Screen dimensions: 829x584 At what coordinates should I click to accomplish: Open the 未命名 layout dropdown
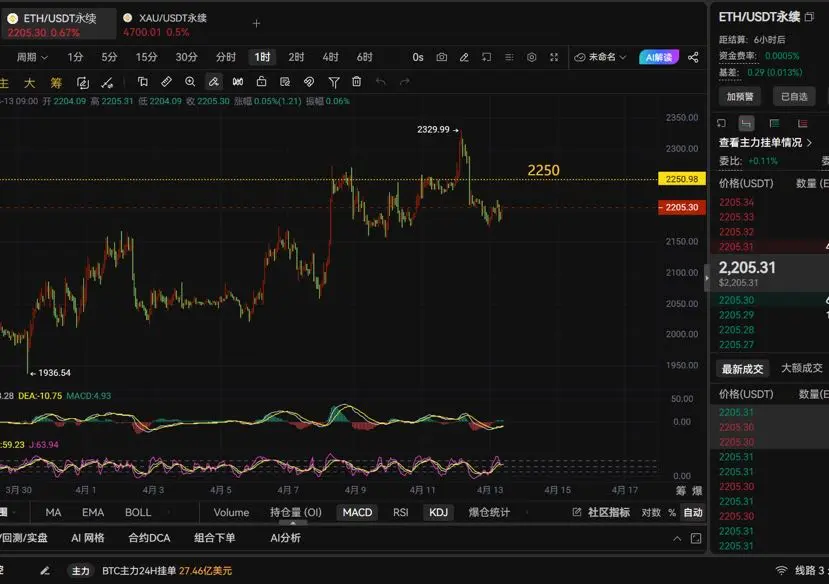601,57
